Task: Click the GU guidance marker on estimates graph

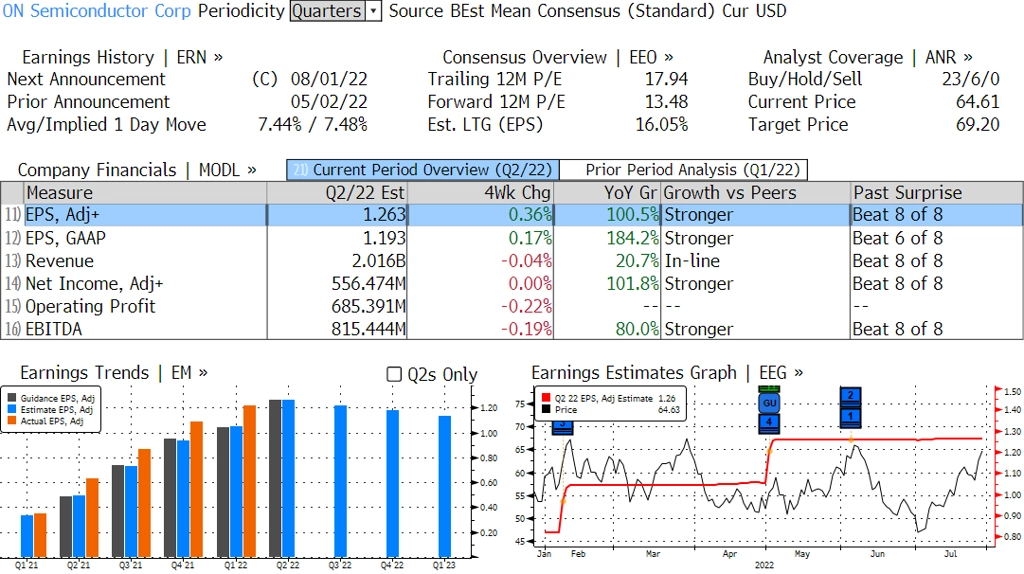Action: (x=769, y=403)
